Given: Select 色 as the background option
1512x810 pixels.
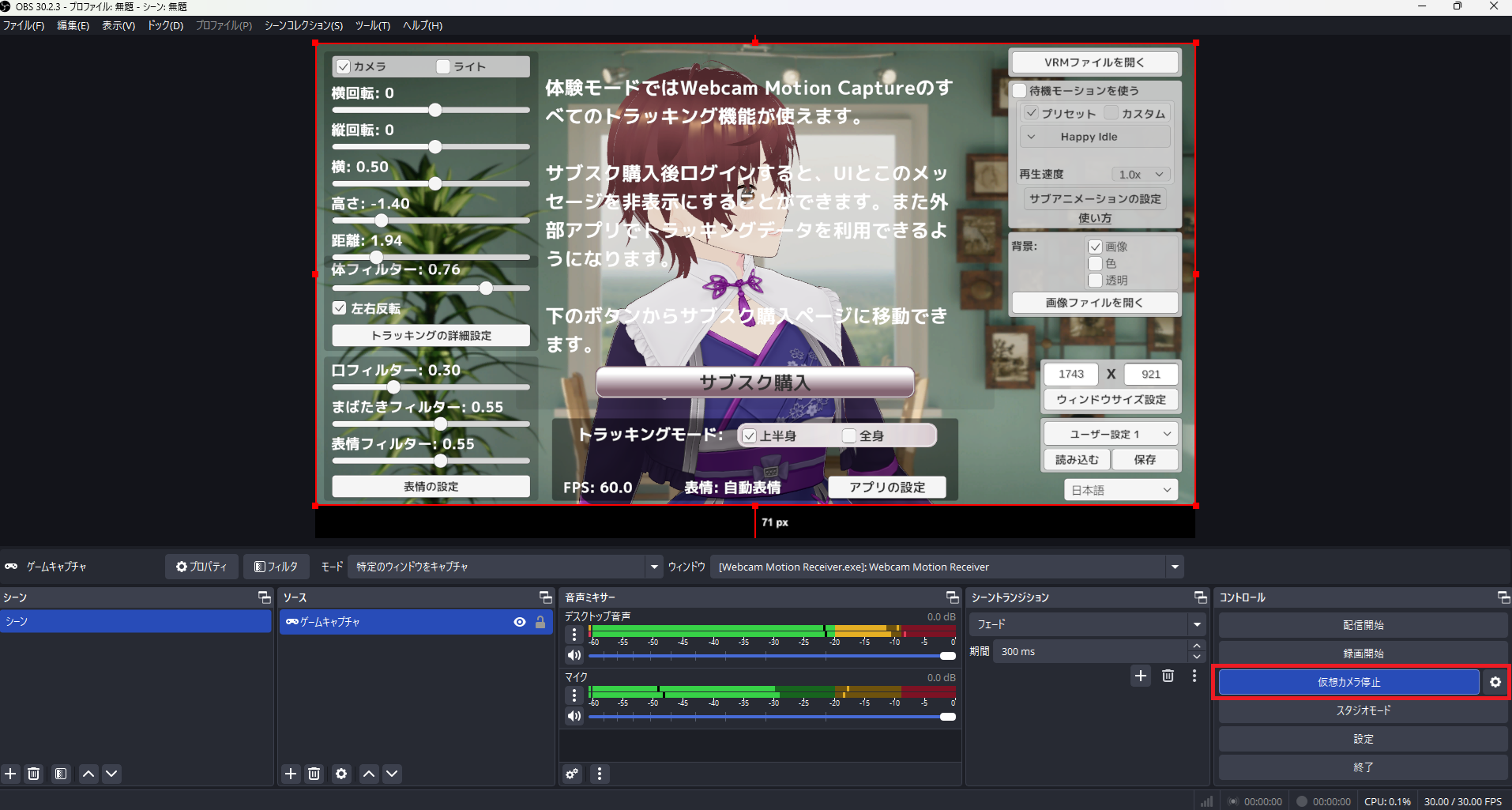Looking at the screenshot, I should tap(1095, 263).
